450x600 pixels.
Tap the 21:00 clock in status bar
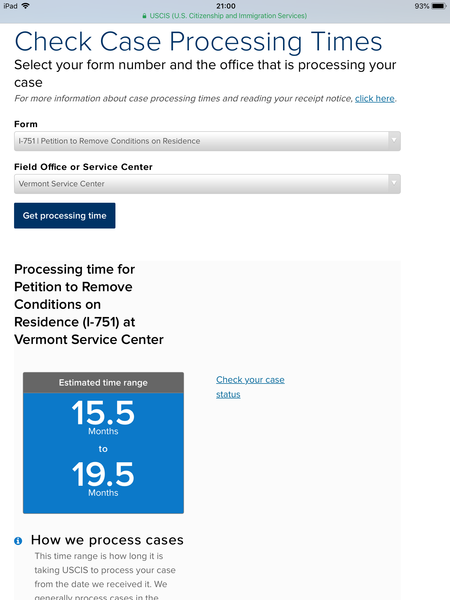[x=226, y=6]
